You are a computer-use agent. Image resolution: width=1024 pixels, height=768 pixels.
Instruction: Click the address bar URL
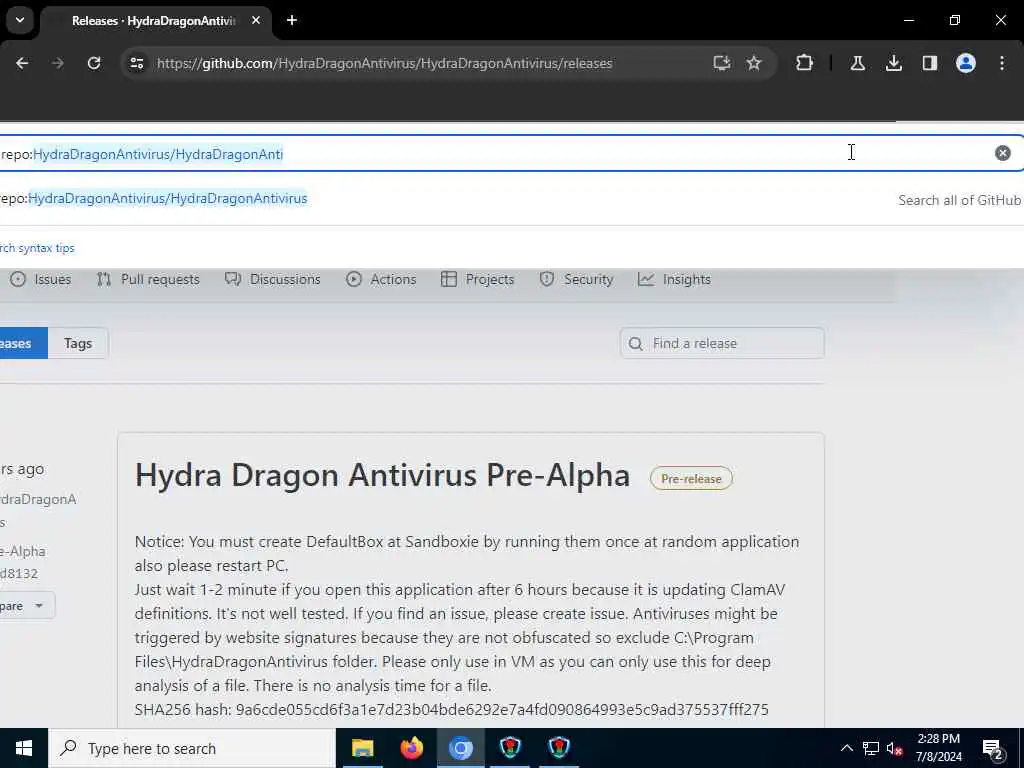pos(384,63)
